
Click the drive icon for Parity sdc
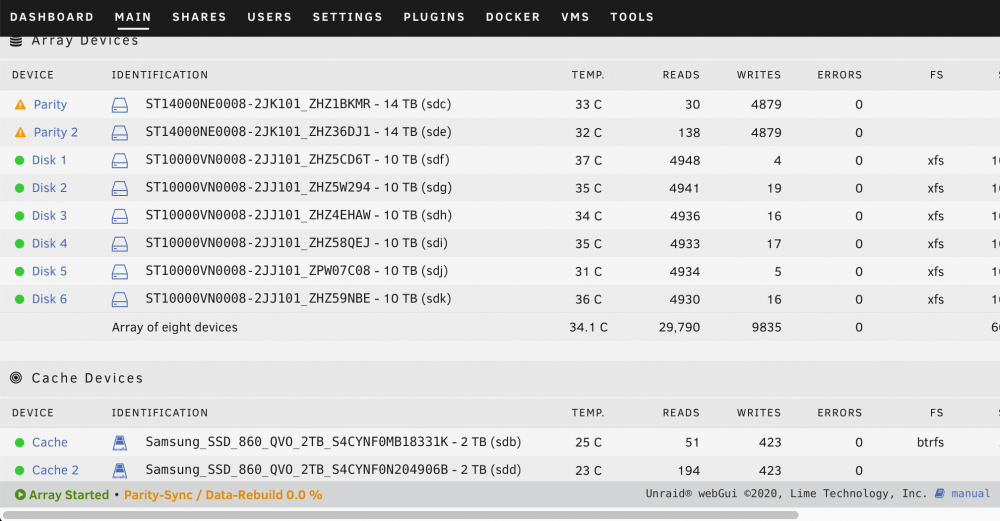tap(120, 105)
